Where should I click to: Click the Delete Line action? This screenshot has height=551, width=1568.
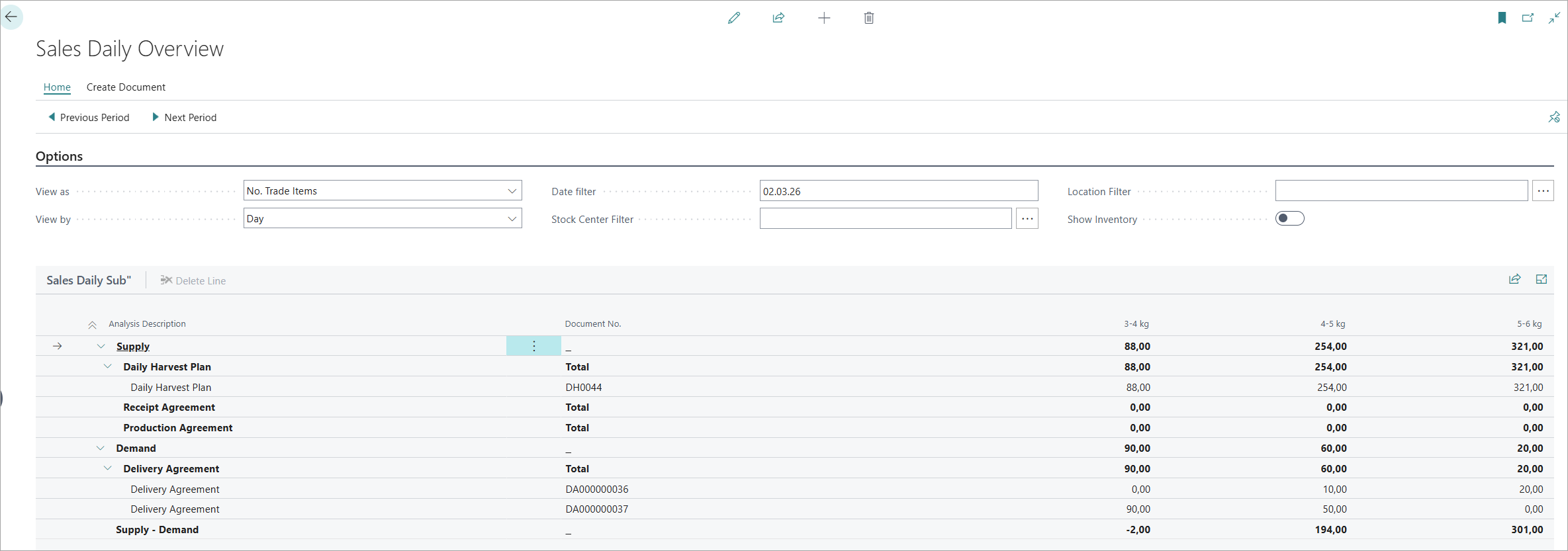193,280
